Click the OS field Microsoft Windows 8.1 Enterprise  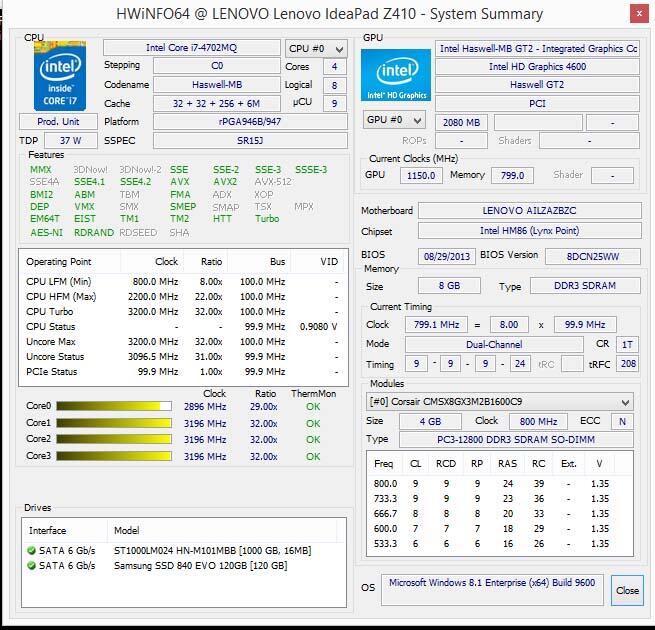click(x=492, y=590)
